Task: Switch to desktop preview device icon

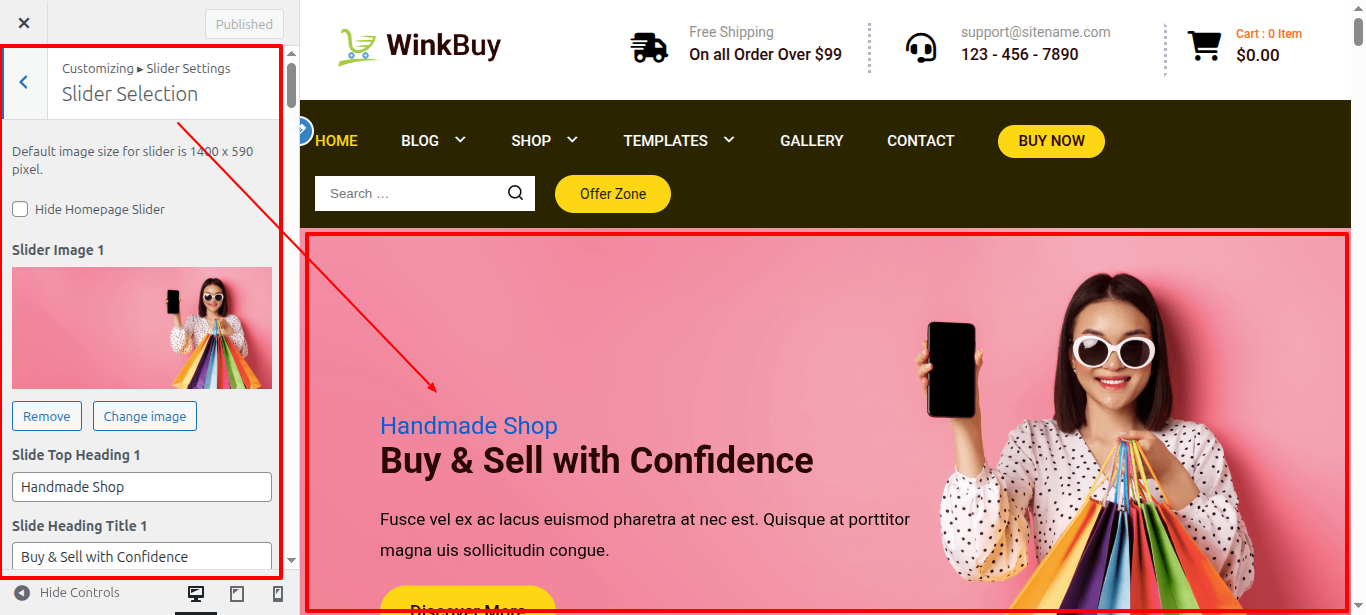Action: [x=196, y=594]
